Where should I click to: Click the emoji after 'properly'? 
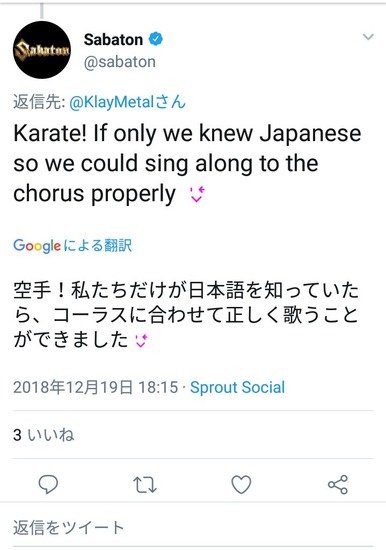pos(197,194)
